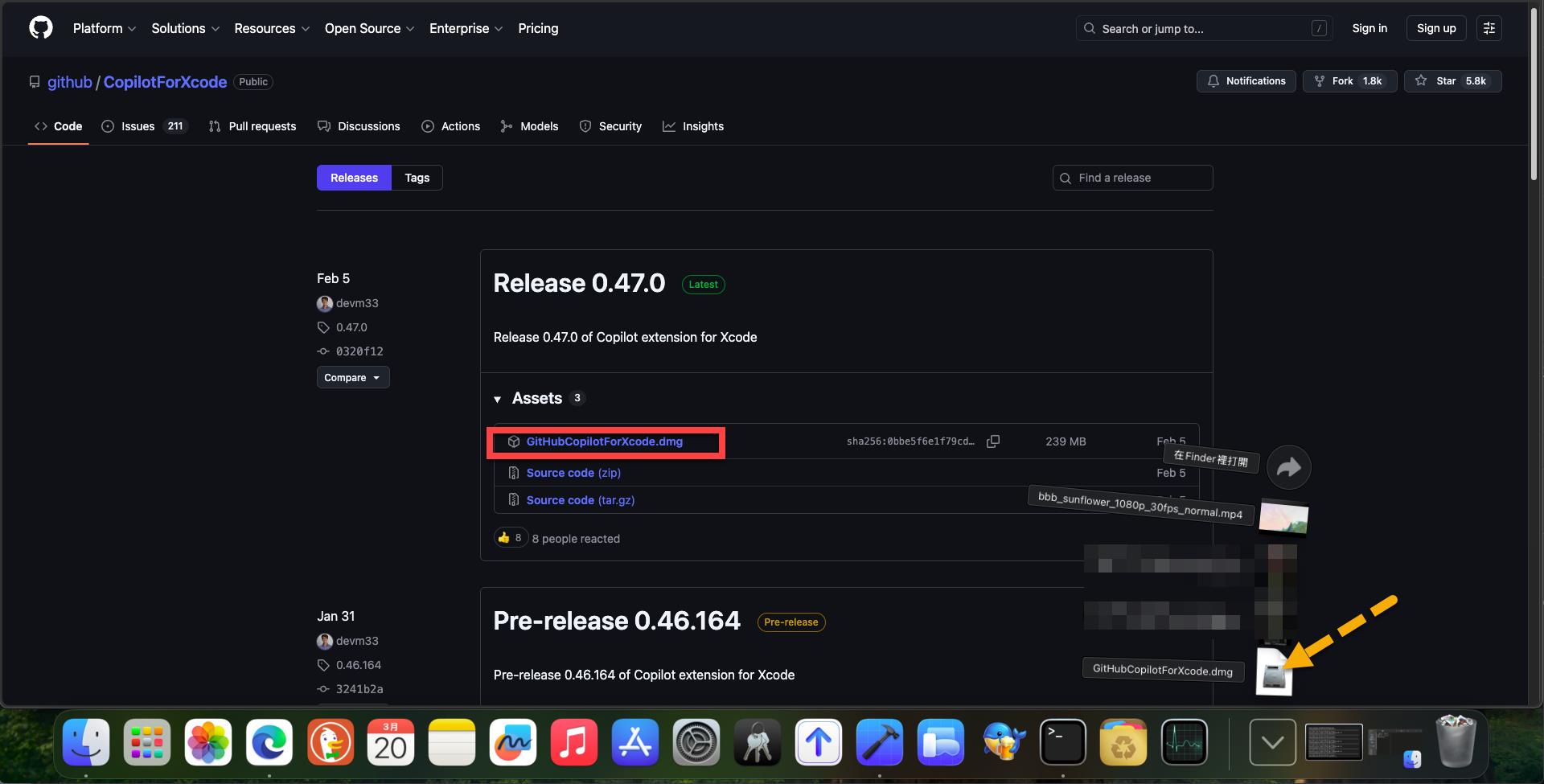
Task: Expand the Open Source menu
Action: (369, 28)
